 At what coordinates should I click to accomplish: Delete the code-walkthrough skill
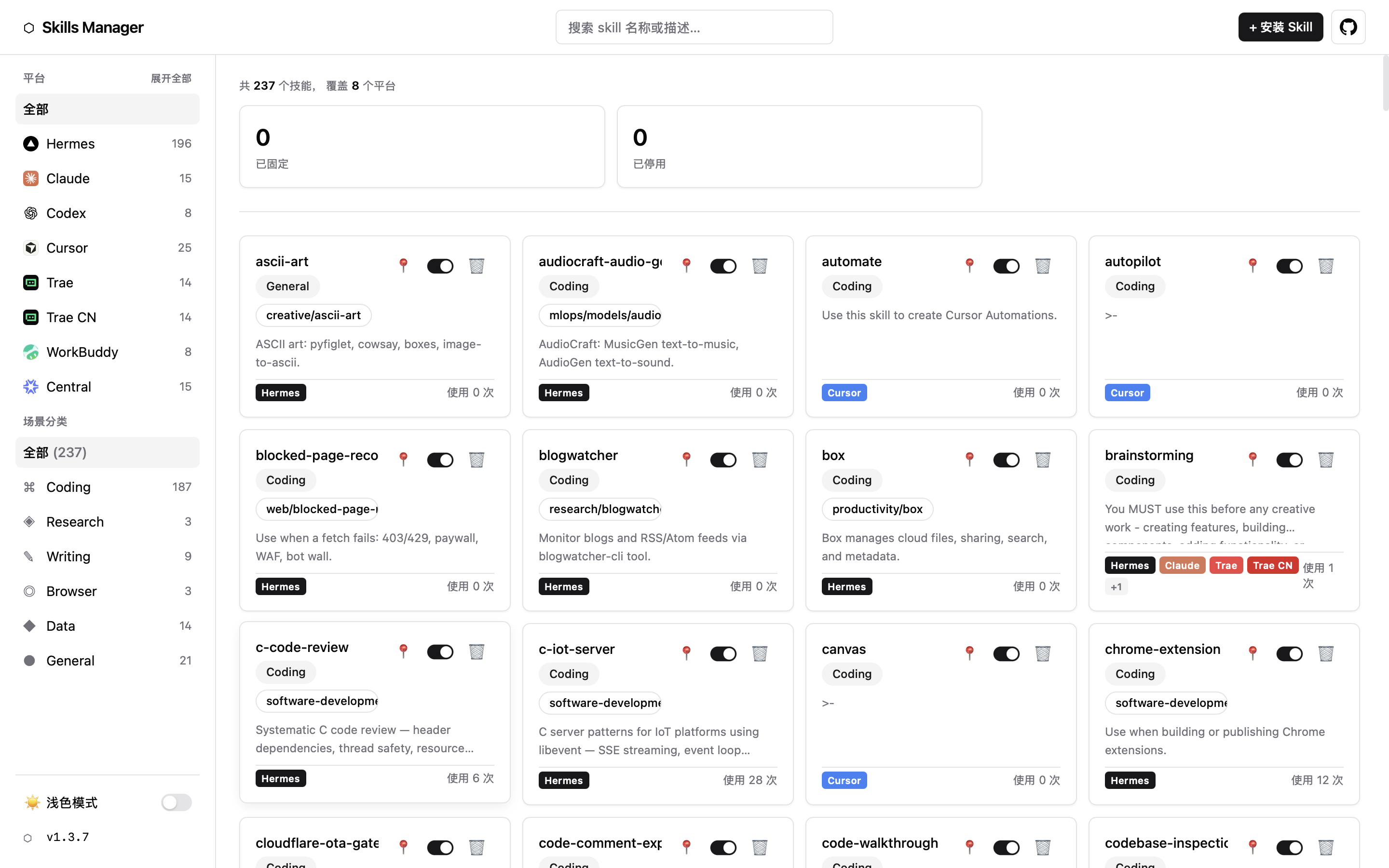(1042, 847)
